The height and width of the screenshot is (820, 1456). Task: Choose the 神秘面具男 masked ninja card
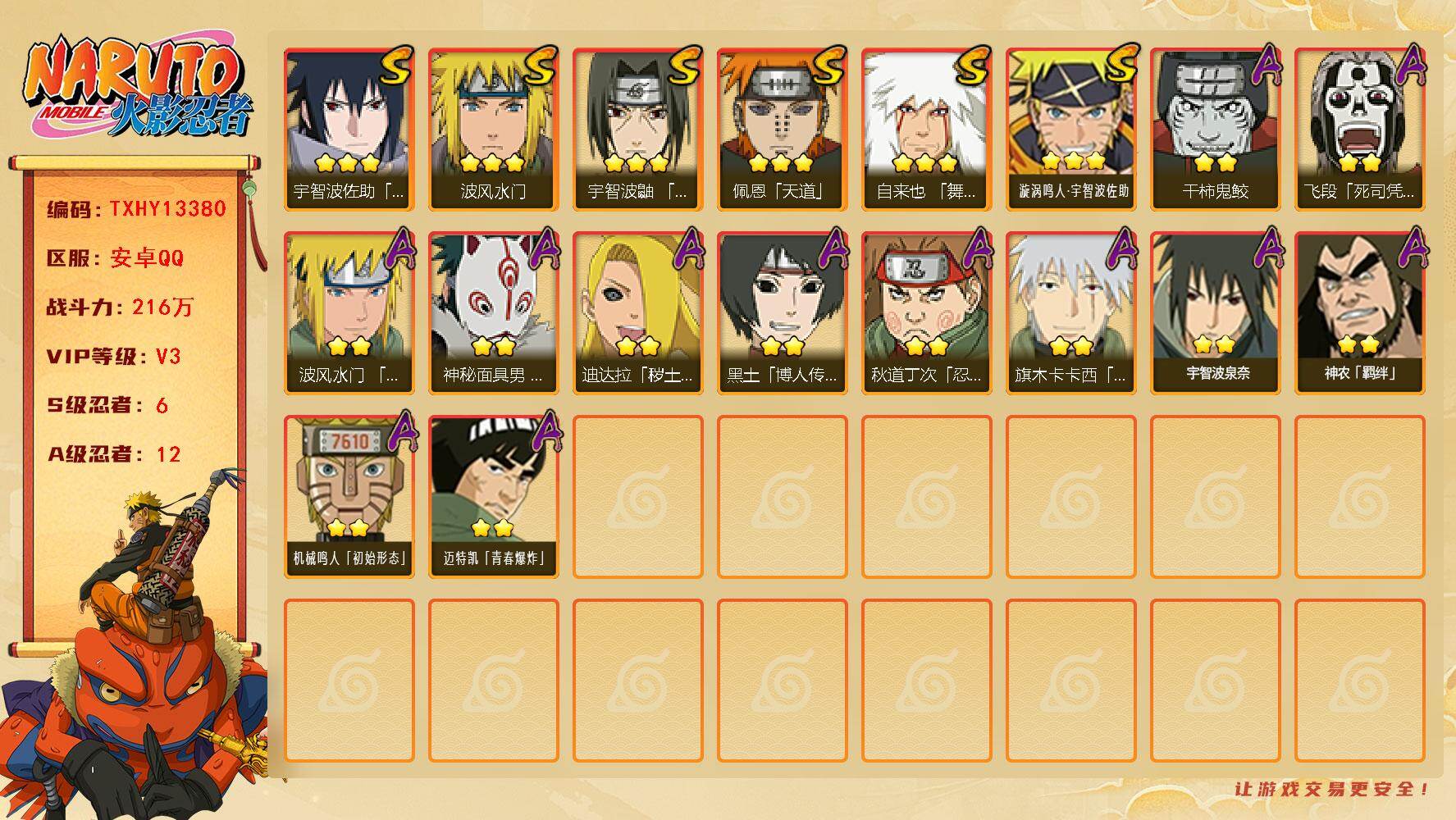493,313
